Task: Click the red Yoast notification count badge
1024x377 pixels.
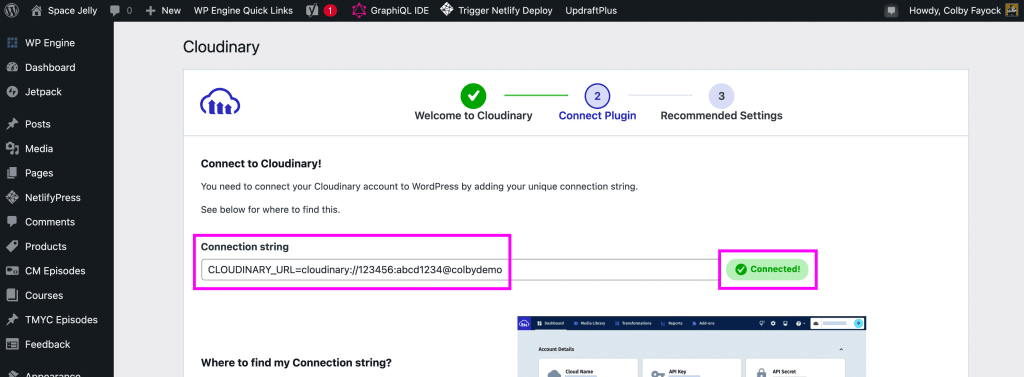Action: (x=330, y=10)
